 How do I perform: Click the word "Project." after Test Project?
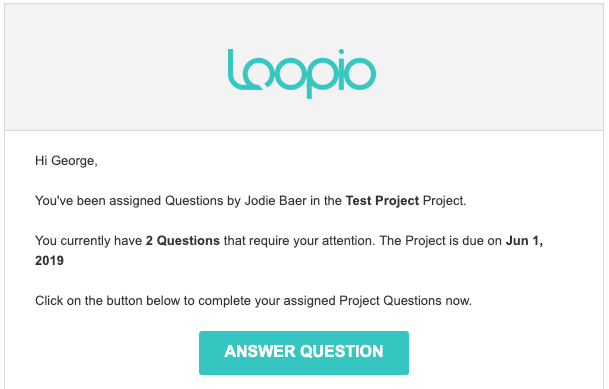444,201
